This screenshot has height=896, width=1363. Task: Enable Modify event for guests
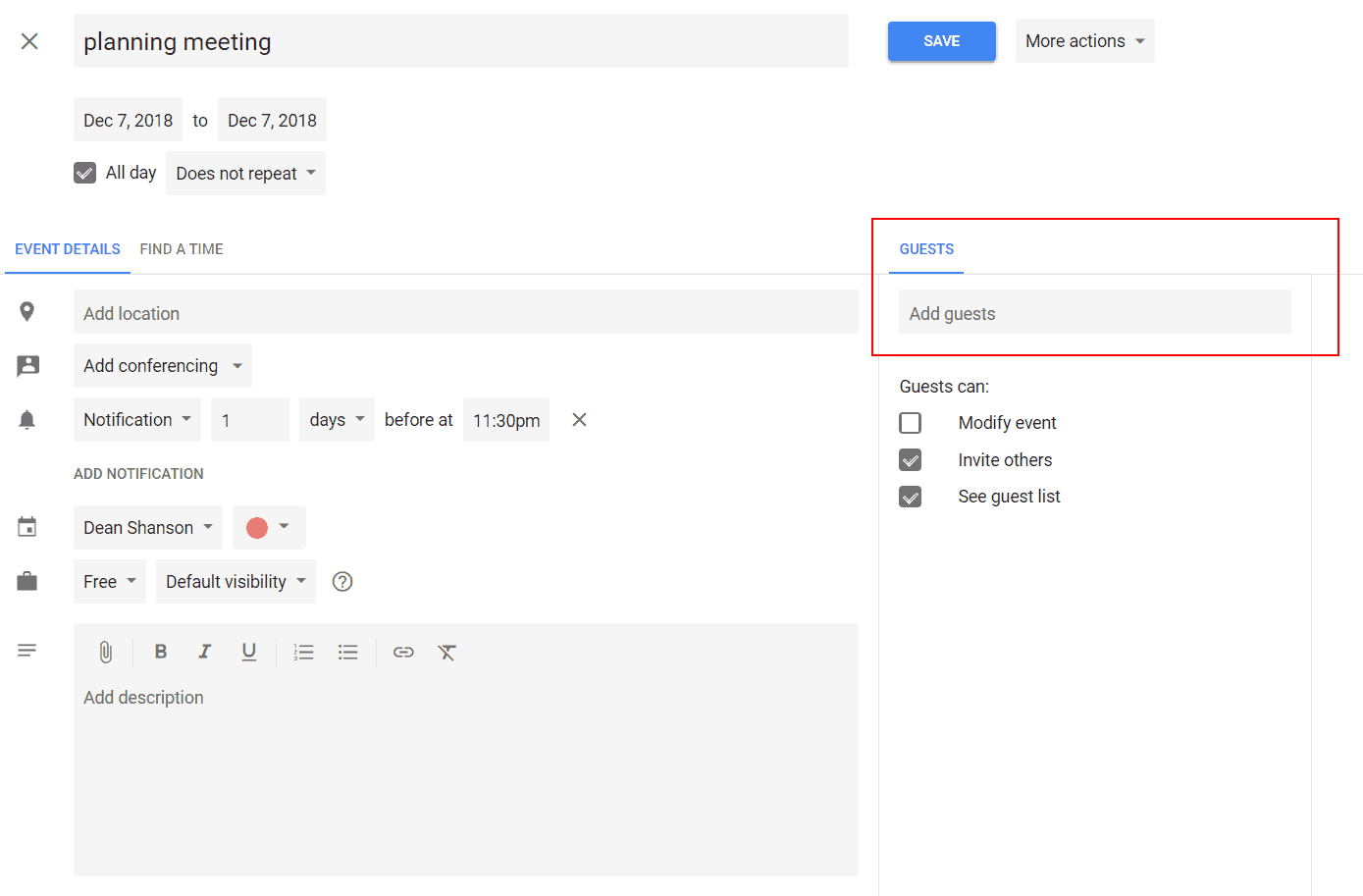911,423
